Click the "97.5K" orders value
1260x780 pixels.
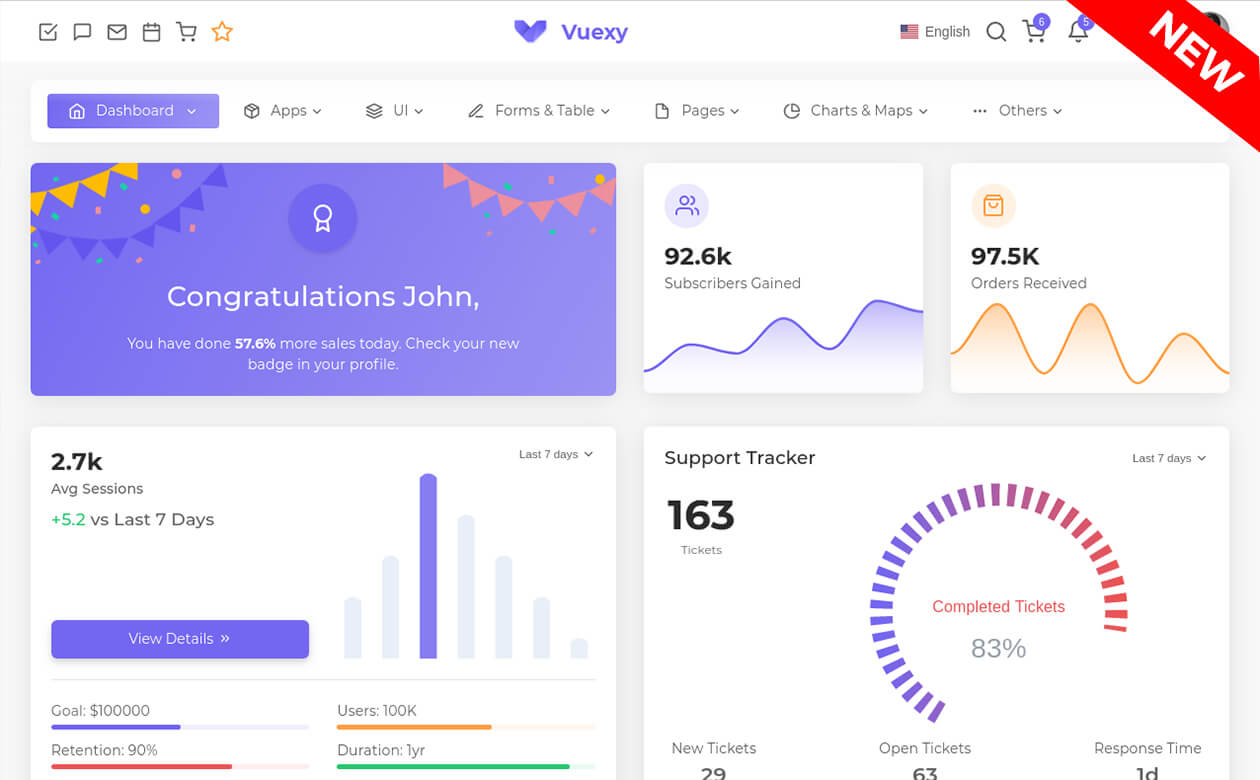tap(1005, 257)
